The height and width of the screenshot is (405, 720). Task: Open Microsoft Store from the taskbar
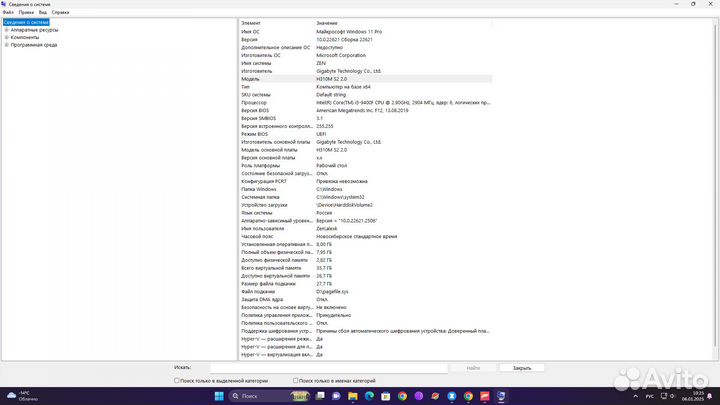[385, 396]
